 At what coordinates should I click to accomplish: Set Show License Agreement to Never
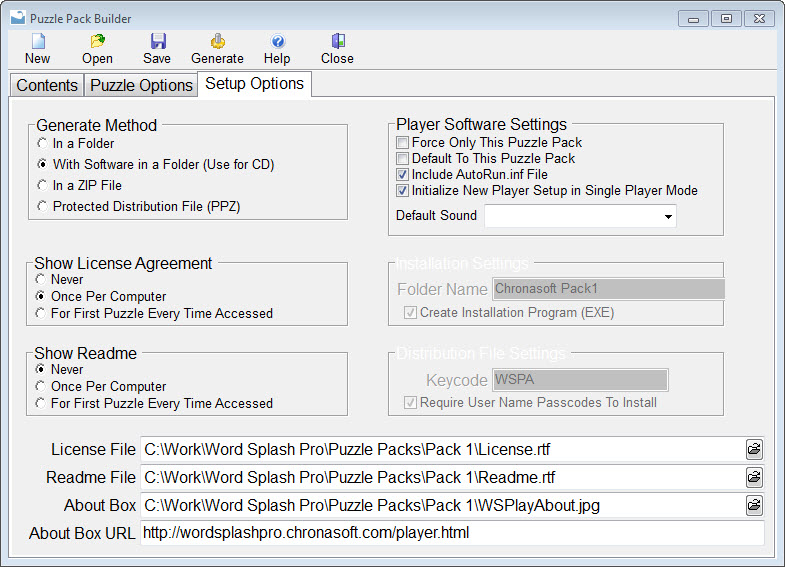[x=41, y=280]
